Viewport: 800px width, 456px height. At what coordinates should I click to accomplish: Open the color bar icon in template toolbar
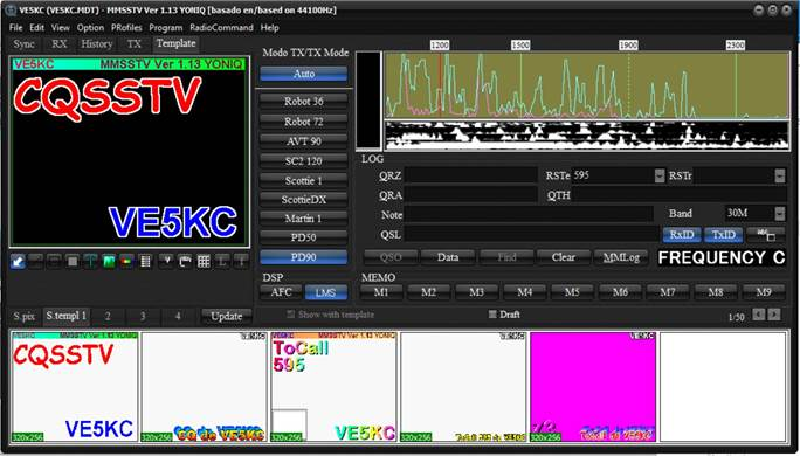[x=126, y=261]
